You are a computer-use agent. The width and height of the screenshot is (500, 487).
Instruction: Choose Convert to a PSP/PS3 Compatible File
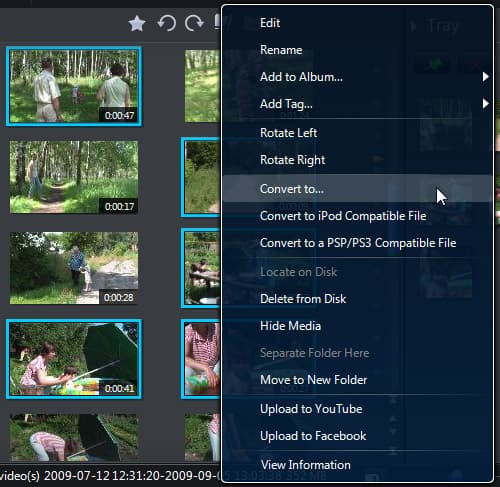tap(357, 243)
